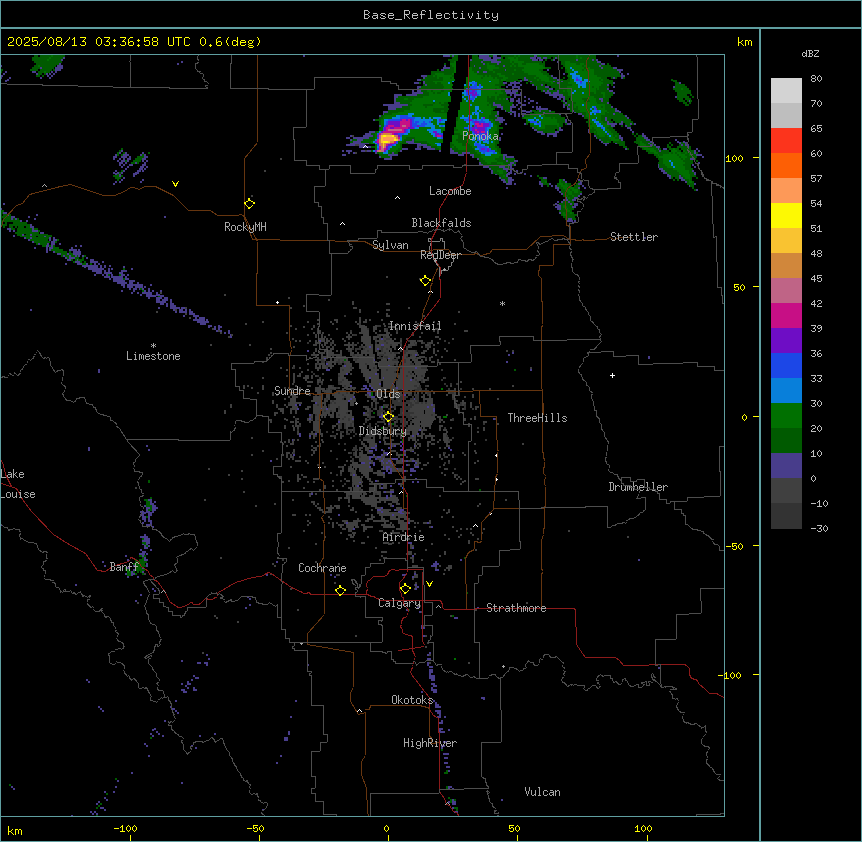Image resolution: width=862 pixels, height=842 pixels.
Task: Click the Innisfail label
Action: point(415,326)
